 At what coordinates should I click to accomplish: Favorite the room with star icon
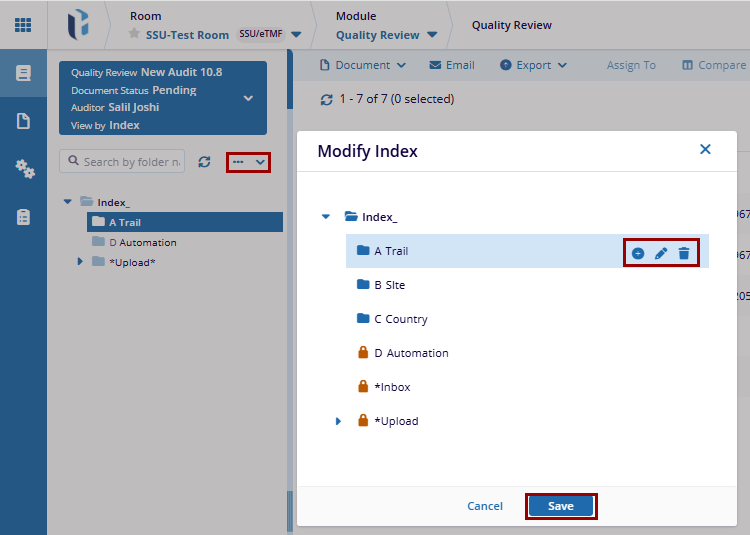[x=134, y=35]
